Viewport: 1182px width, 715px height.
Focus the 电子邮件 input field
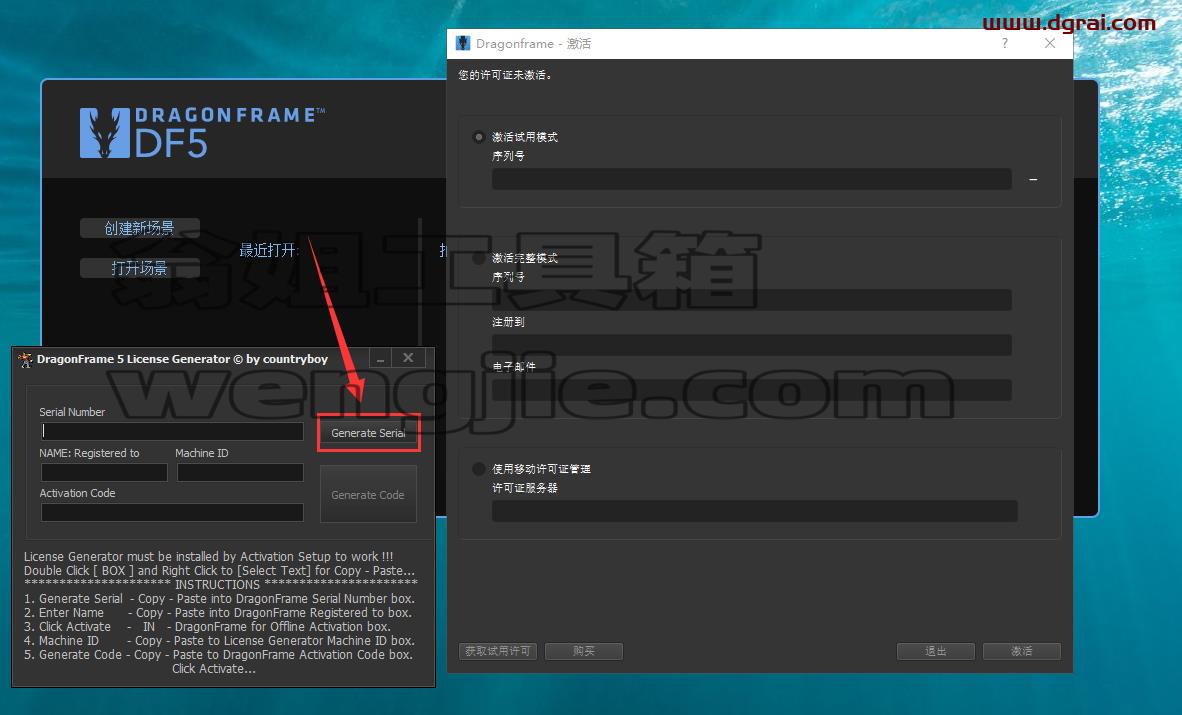[752, 390]
